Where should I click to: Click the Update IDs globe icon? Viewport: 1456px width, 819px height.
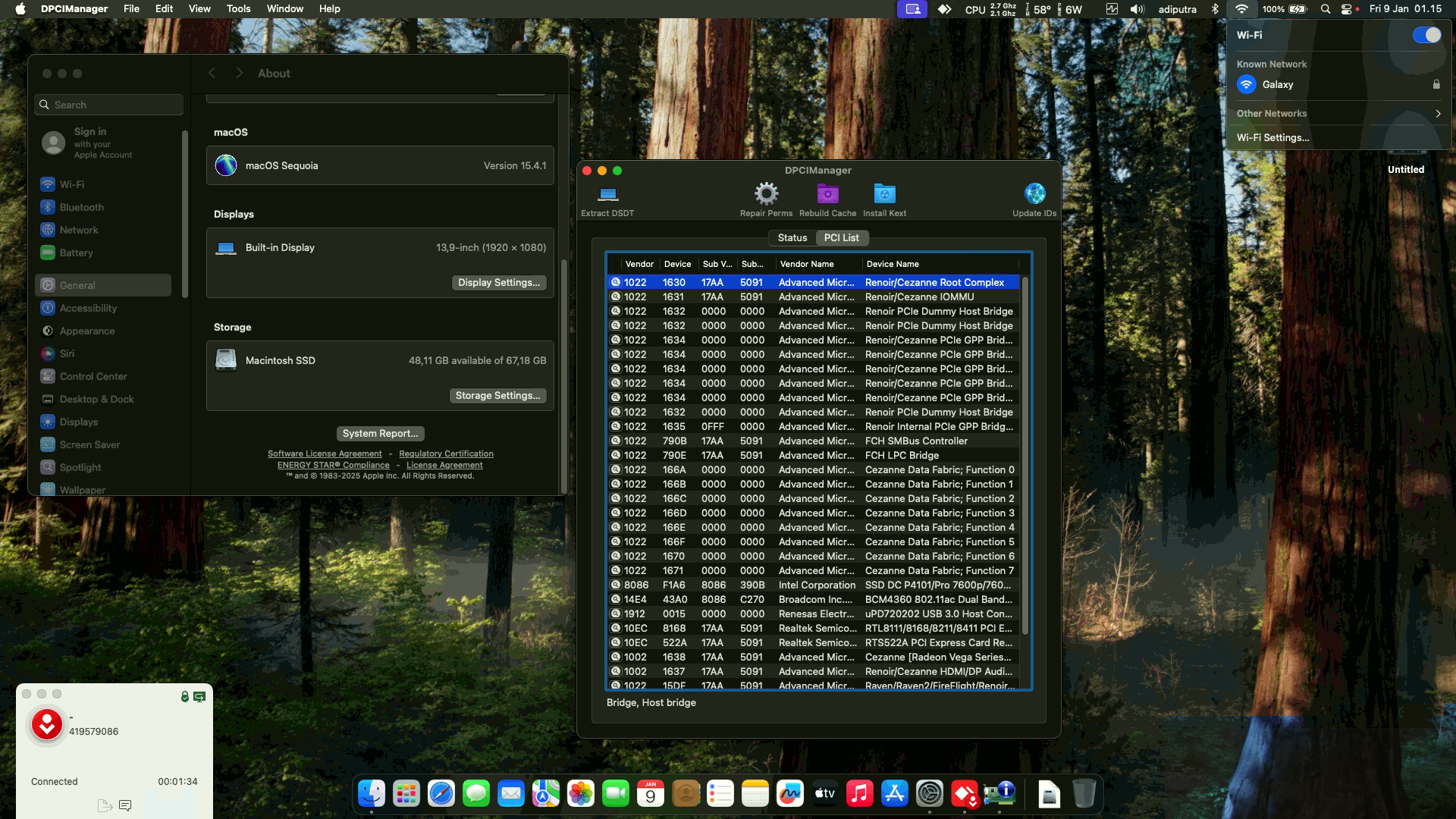(1034, 194)
